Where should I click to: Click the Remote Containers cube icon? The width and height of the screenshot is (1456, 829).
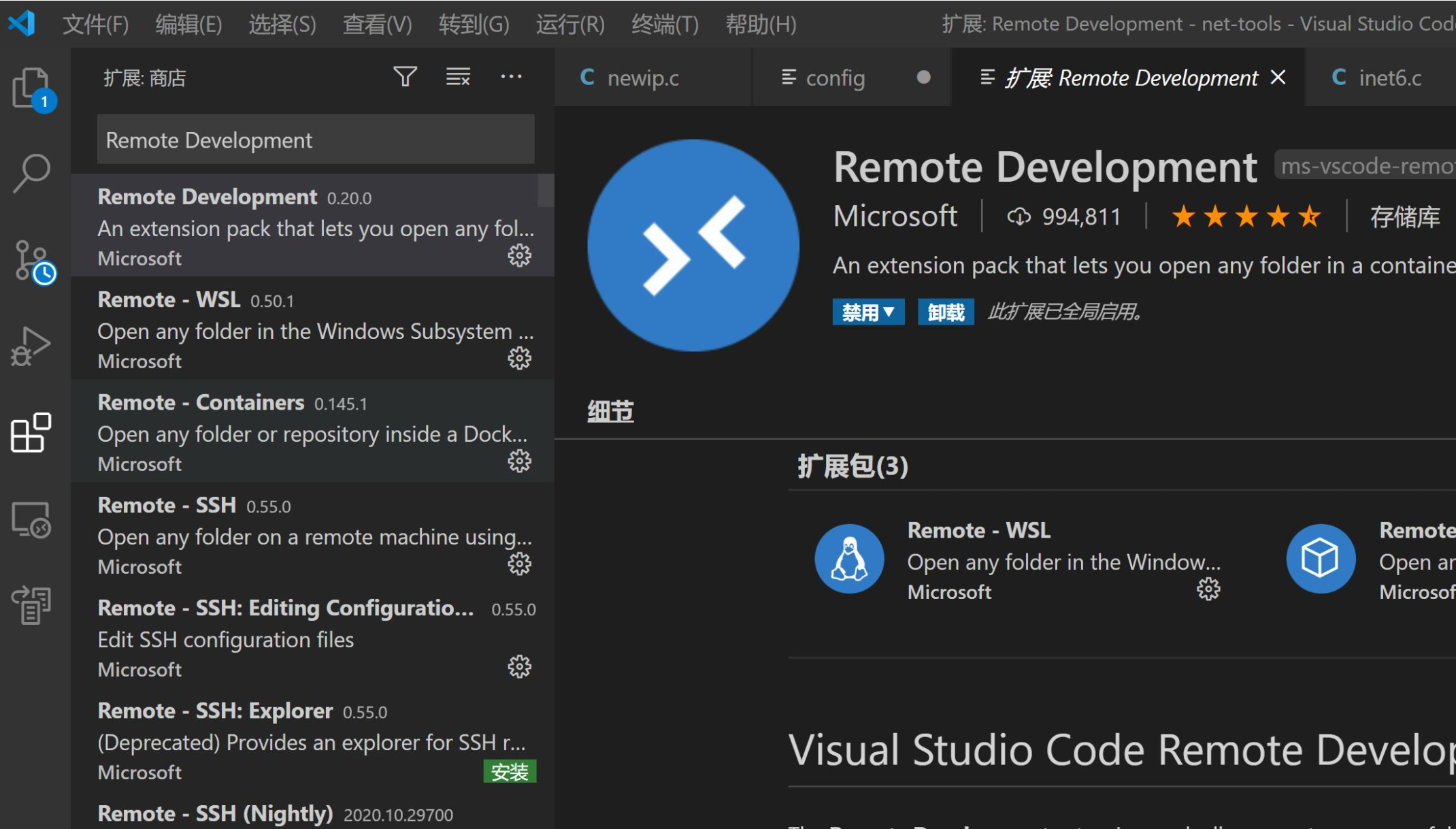[1321, 559]
